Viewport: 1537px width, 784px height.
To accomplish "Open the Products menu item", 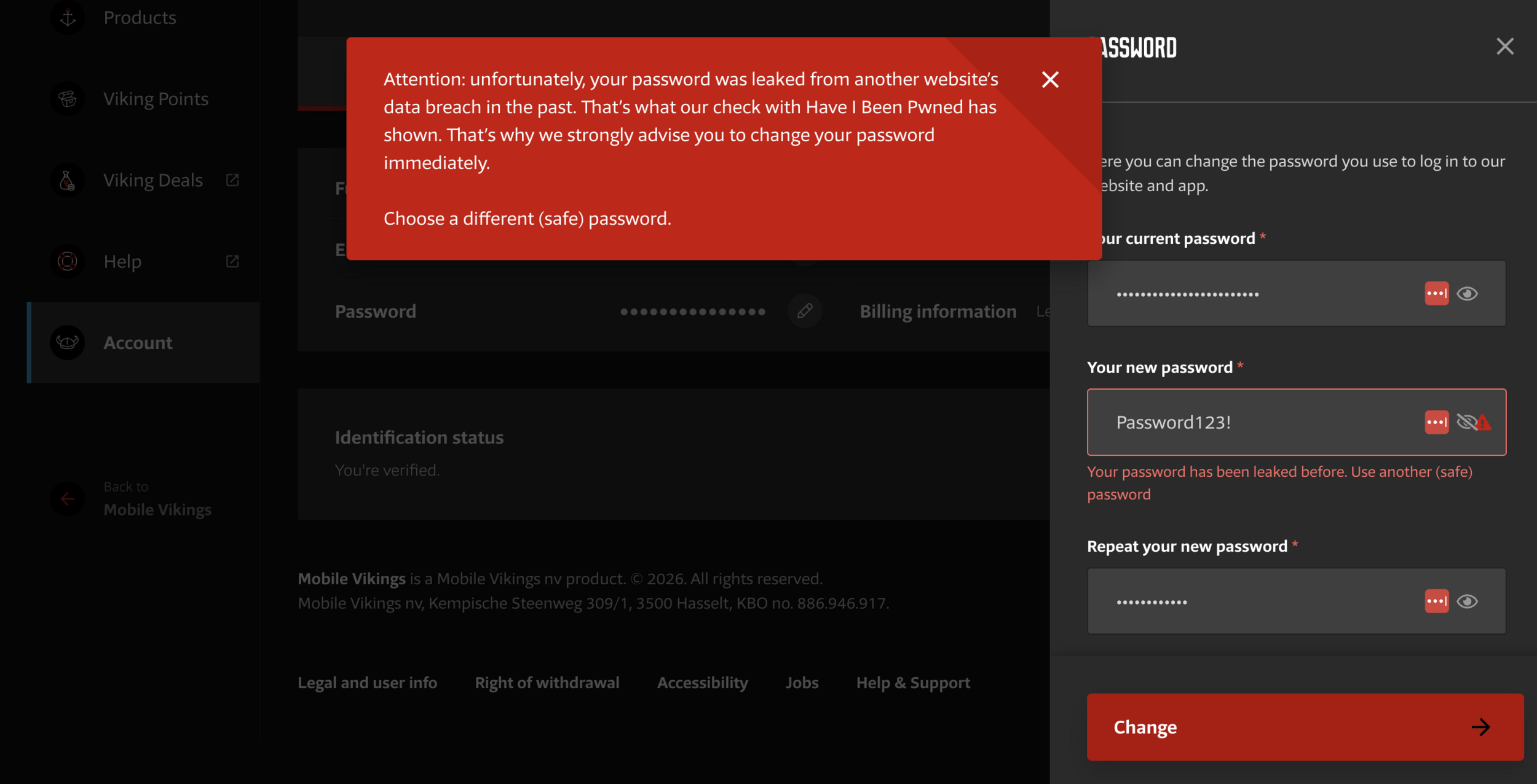I will pos(140,18).
